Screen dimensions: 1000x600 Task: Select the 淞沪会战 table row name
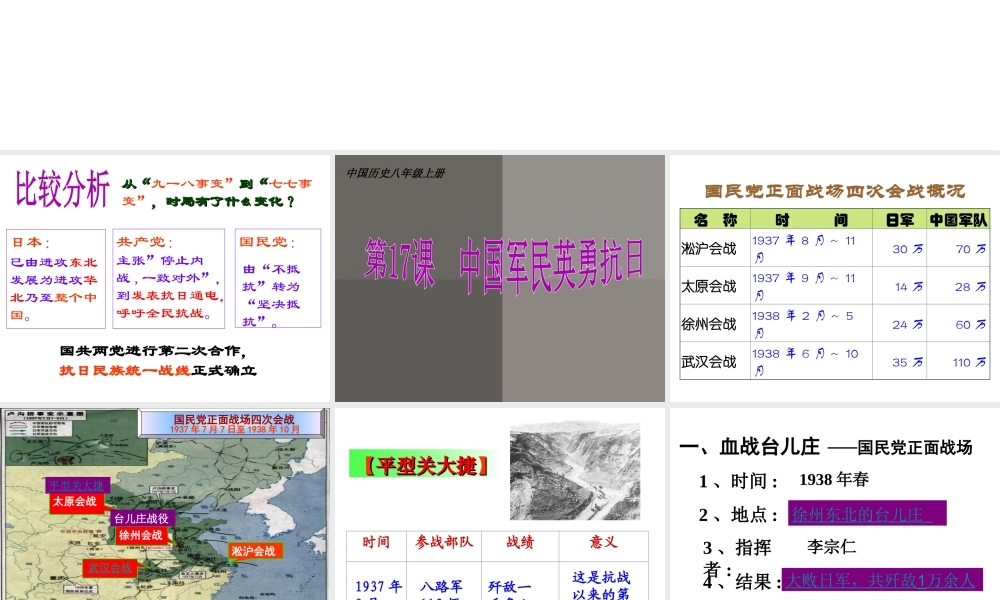click(x=709, y=249)
